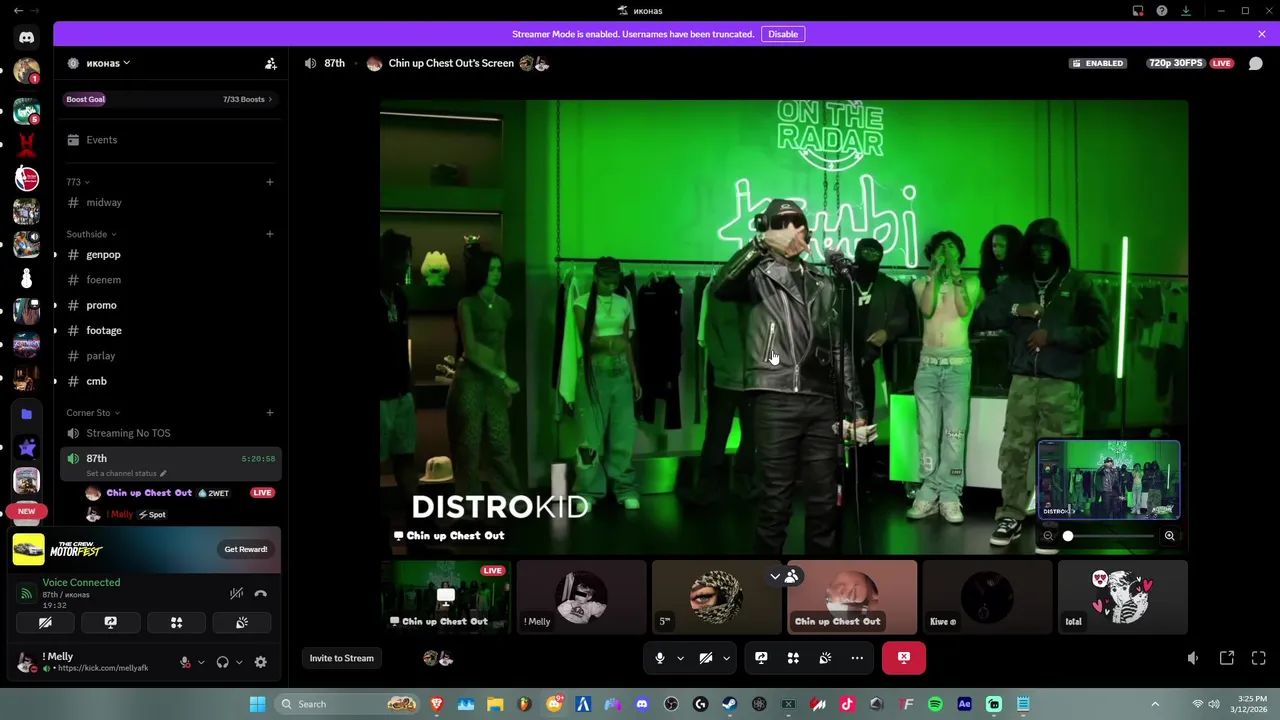This screenshot has height=720, width=1280.
Task: Open activities in stream control bar
Action: [793, 658]
